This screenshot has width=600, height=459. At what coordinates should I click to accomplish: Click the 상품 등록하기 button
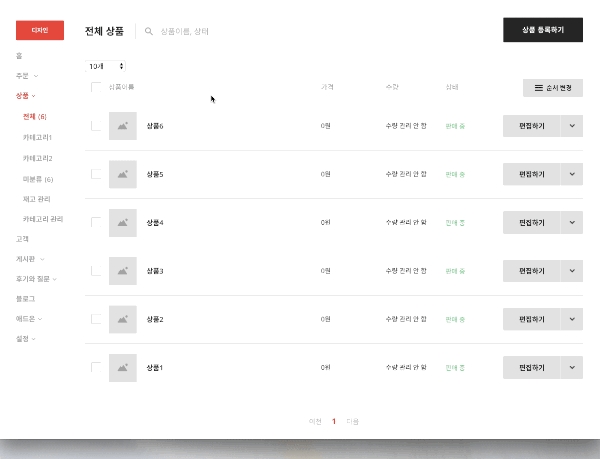pyautogui.click(x=542, y=30)
